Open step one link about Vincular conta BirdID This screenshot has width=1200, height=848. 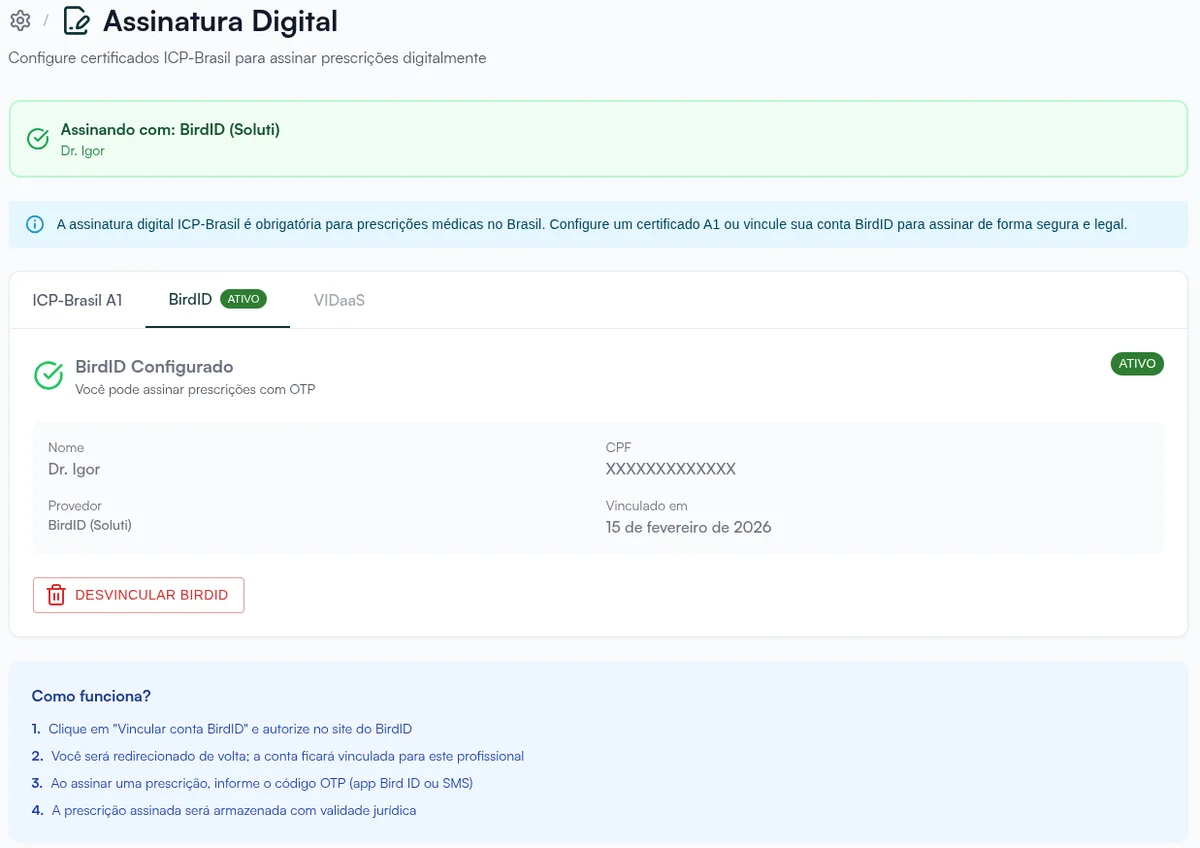(229, 728)
